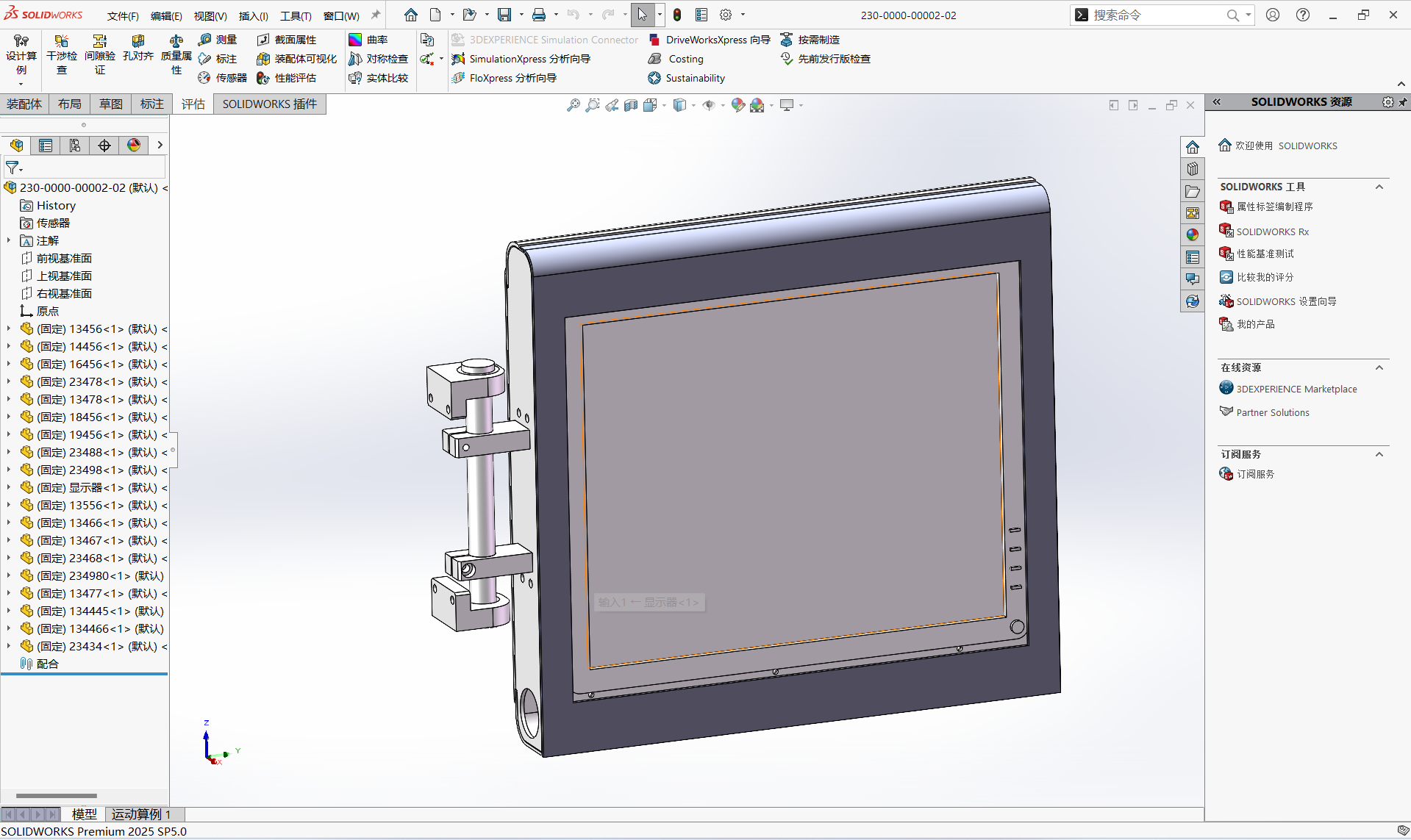1411x840 pixels.
Task: Switch to the 运动算例 1 tab
Action: tap(141, 814)
